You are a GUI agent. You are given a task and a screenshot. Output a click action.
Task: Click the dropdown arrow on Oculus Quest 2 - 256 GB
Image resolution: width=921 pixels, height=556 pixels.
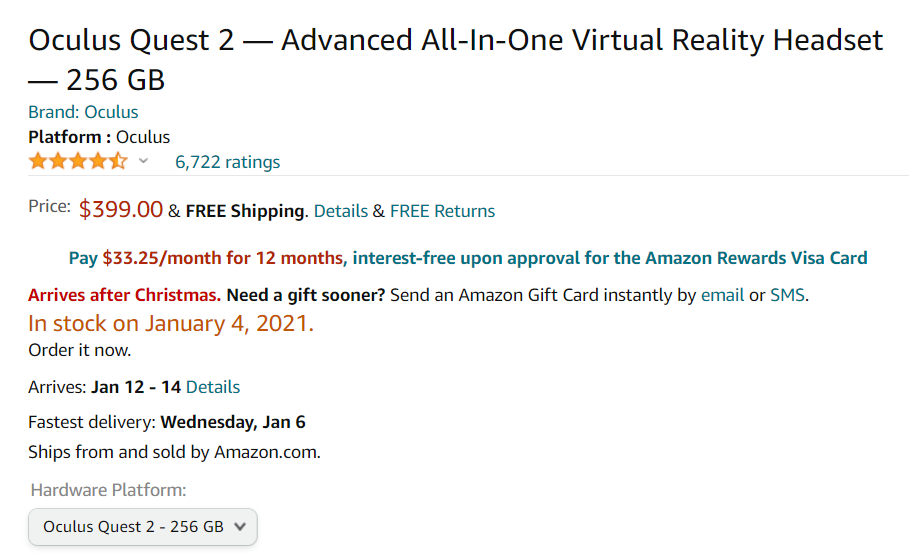(240, 527)
